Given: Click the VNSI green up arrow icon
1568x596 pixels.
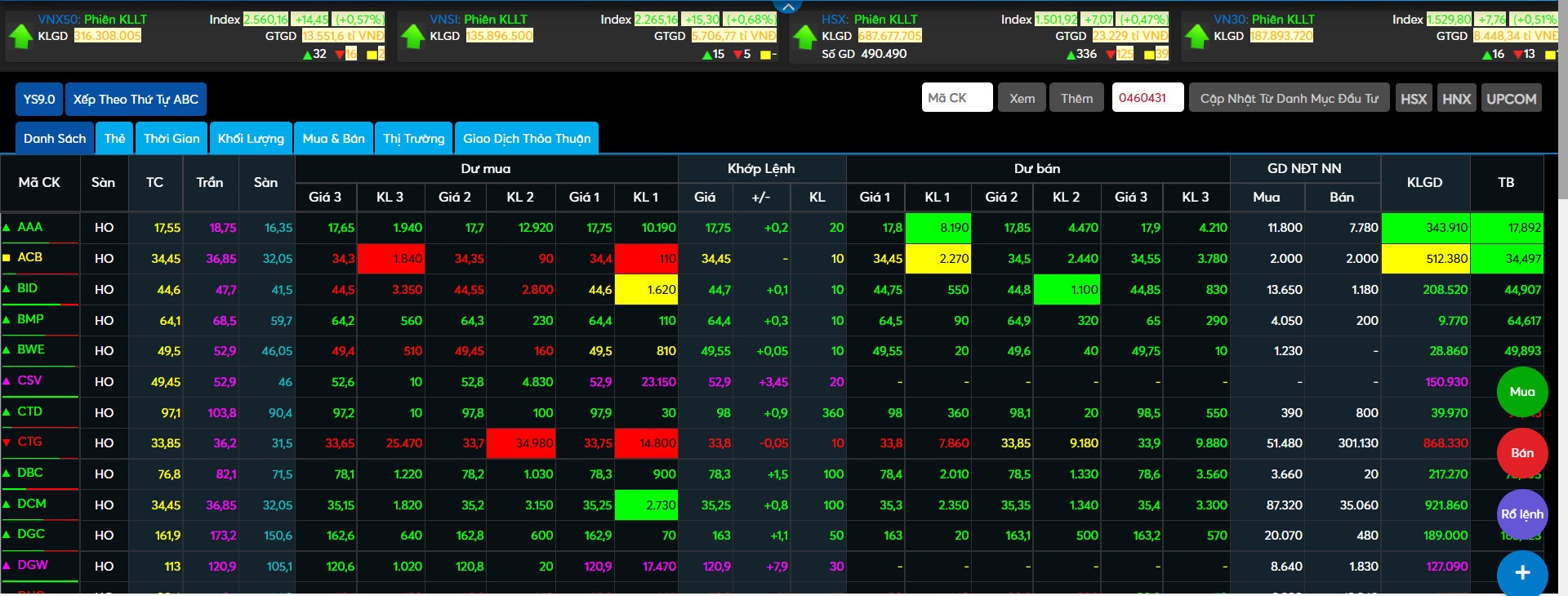Looking at the screenshot, I should click(x=413, y=36).
